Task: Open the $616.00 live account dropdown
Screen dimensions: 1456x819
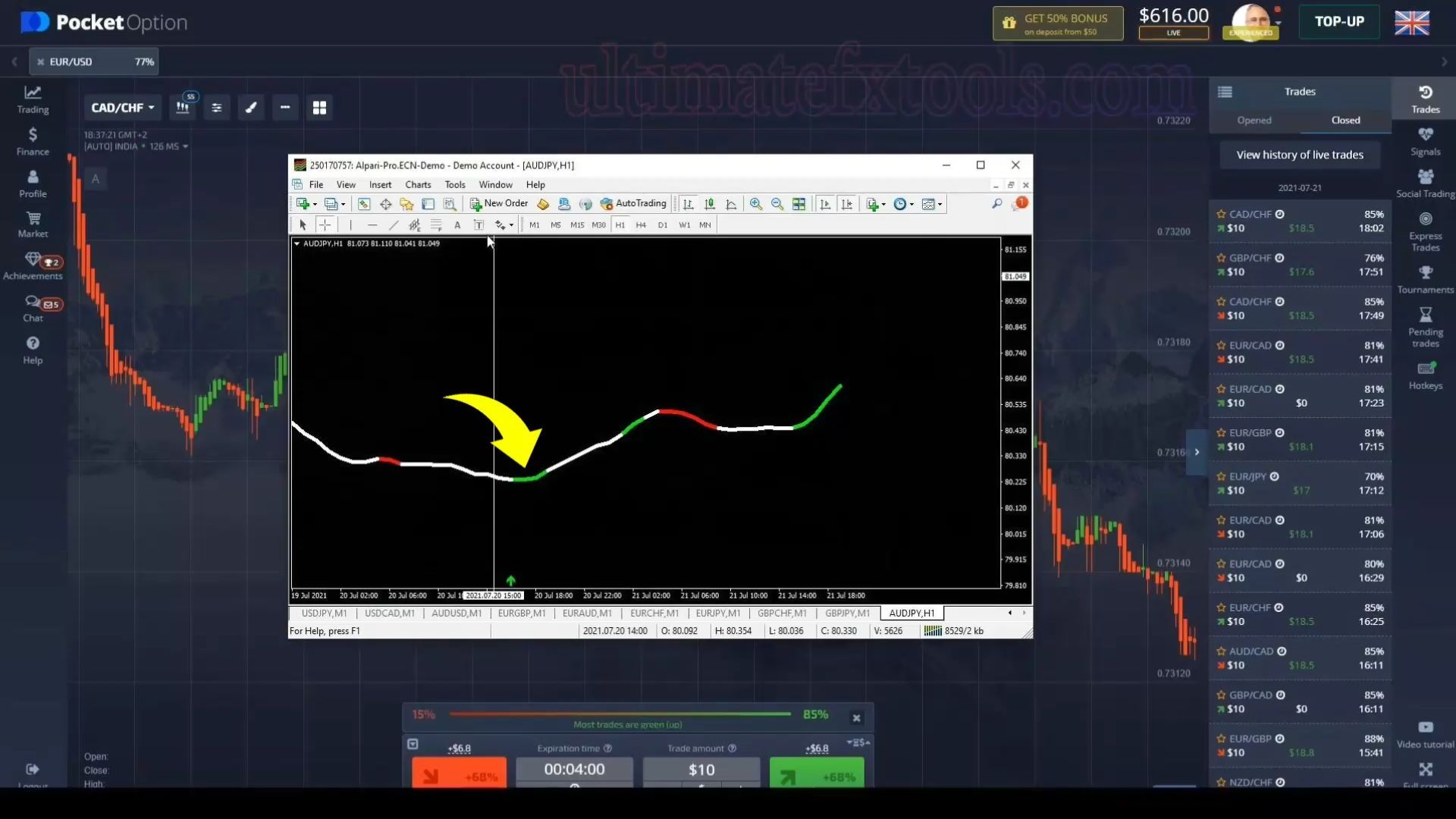Action: pos(1174,22)
